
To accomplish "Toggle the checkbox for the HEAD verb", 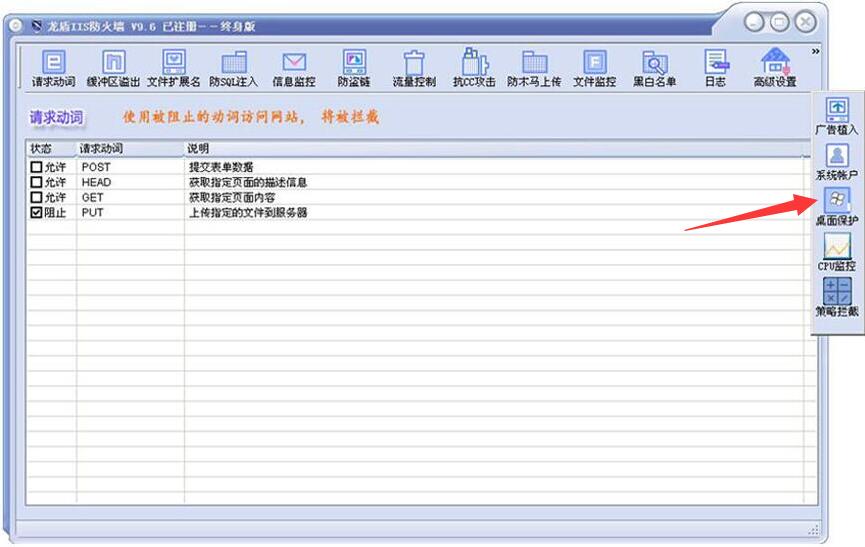I will tap(36, 182).
